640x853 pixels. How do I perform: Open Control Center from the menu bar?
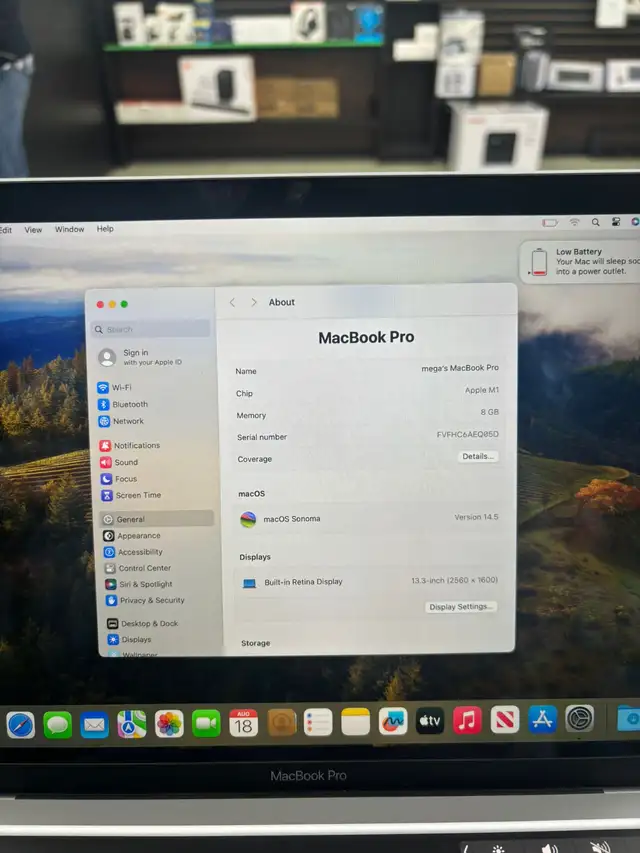616,221
